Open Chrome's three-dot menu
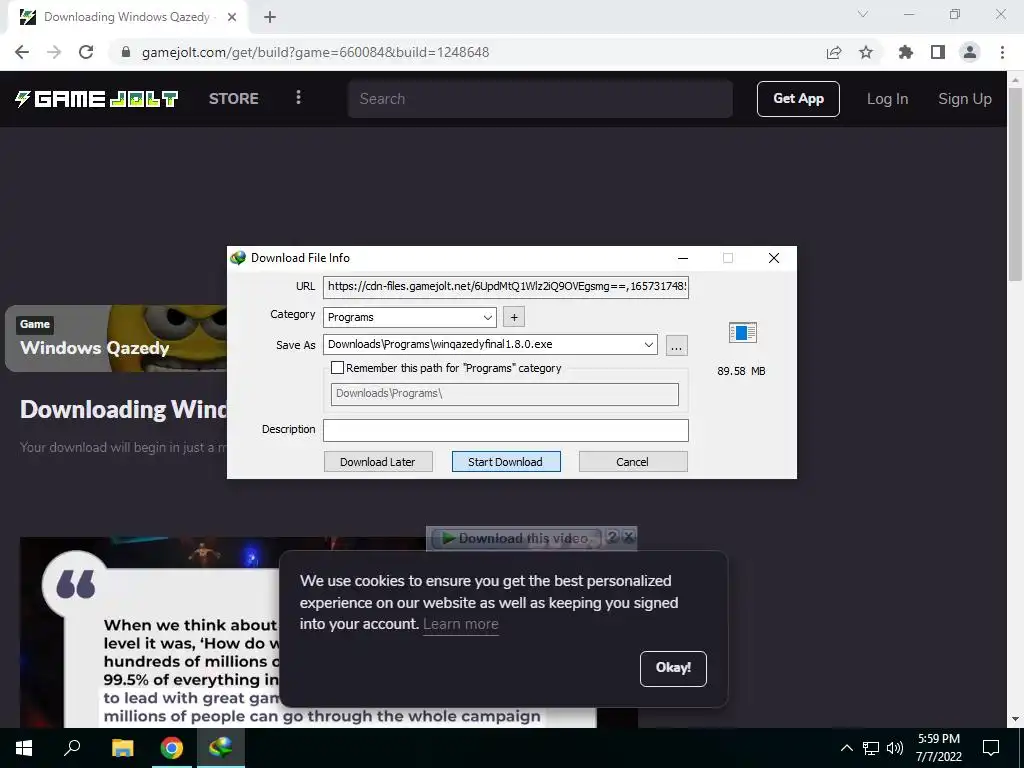This screenshot has height=768, width=1024. 1002,52
